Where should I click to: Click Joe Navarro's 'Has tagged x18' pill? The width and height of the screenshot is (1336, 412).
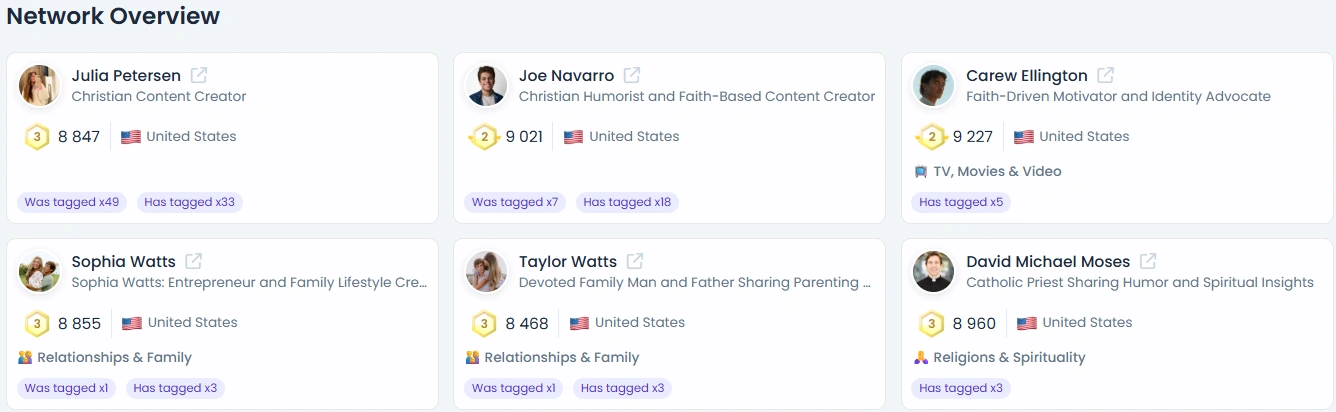(628, 202)
